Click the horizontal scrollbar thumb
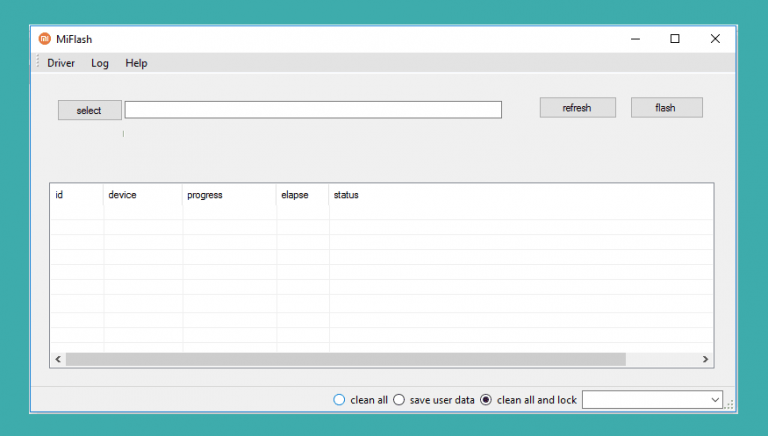 pos(346,359)
